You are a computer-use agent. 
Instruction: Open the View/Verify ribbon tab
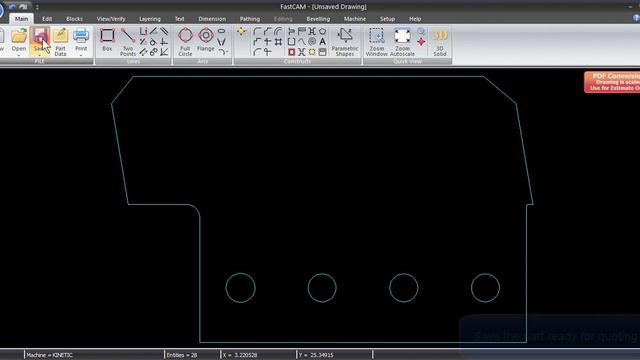tap(111, 19)
